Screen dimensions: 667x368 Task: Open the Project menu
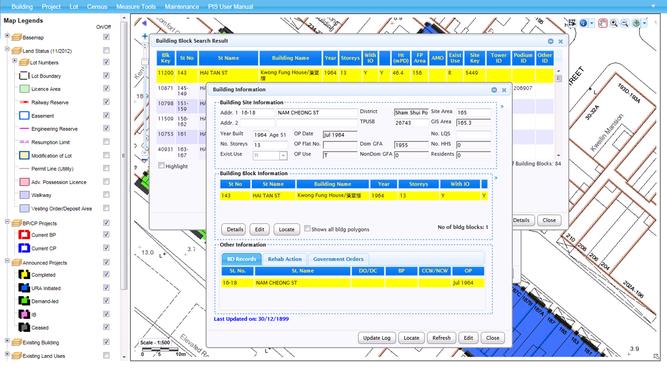pyautogui.click(x=51, y=6)
